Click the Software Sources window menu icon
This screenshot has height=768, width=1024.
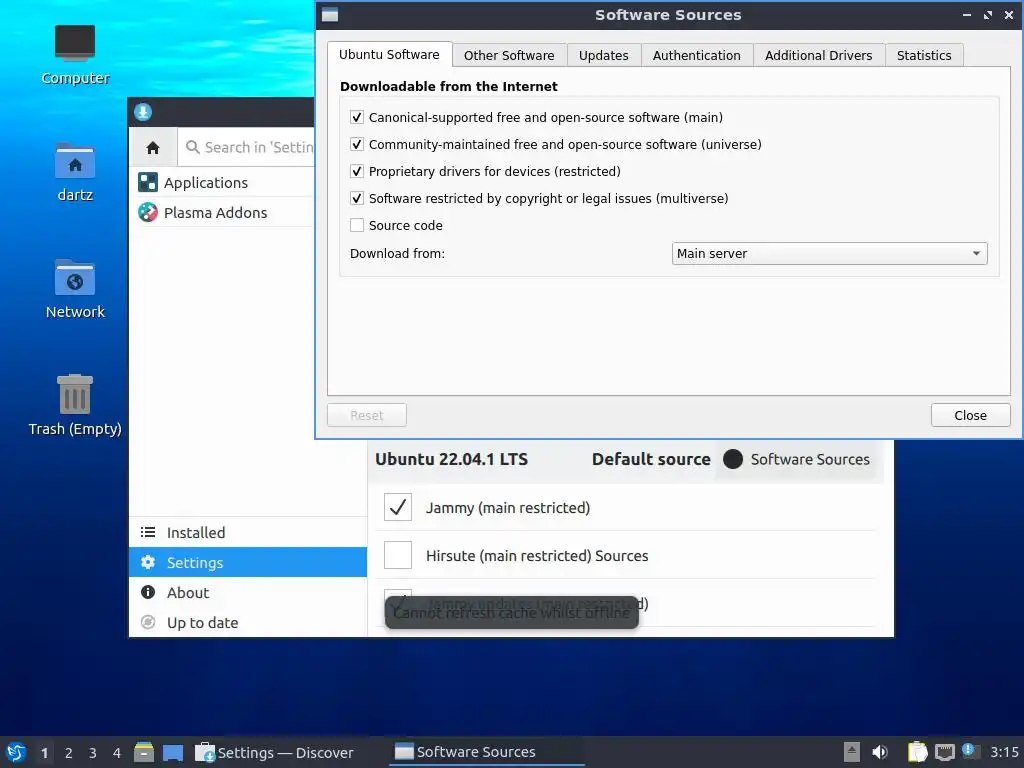[x=330, y=15]
